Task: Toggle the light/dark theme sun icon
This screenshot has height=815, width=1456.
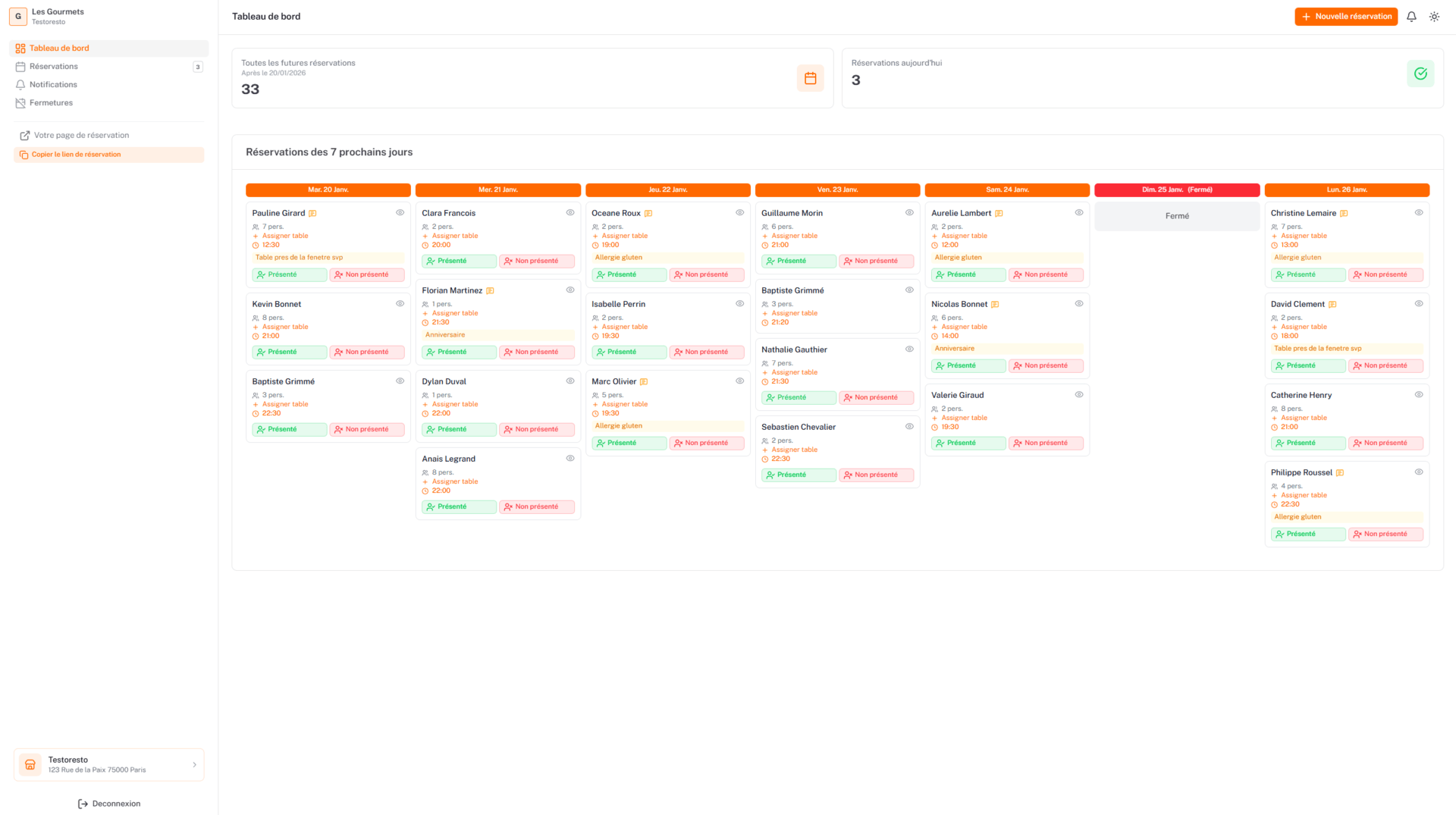Action: tap(1434, 17)
